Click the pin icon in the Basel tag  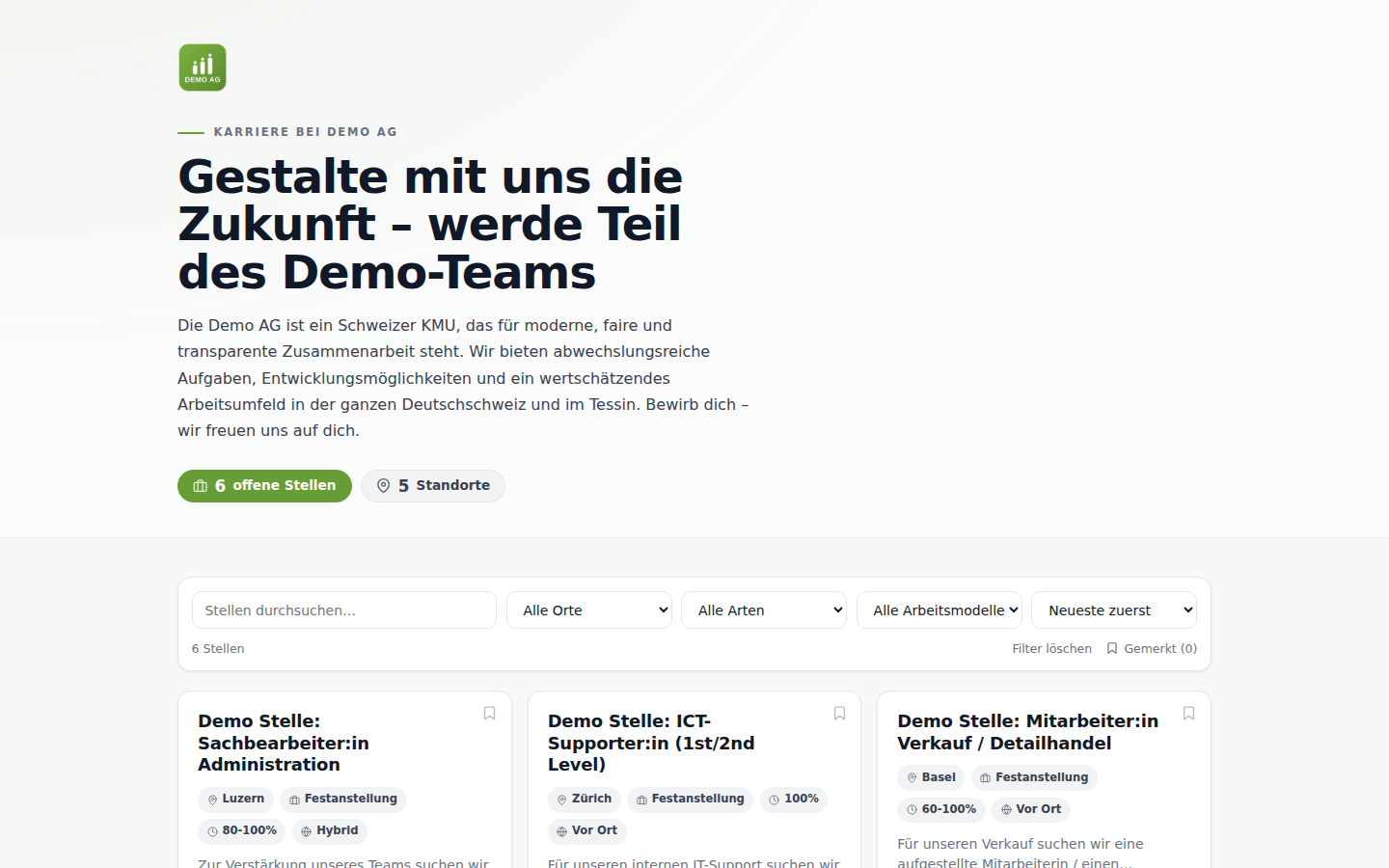912,778
